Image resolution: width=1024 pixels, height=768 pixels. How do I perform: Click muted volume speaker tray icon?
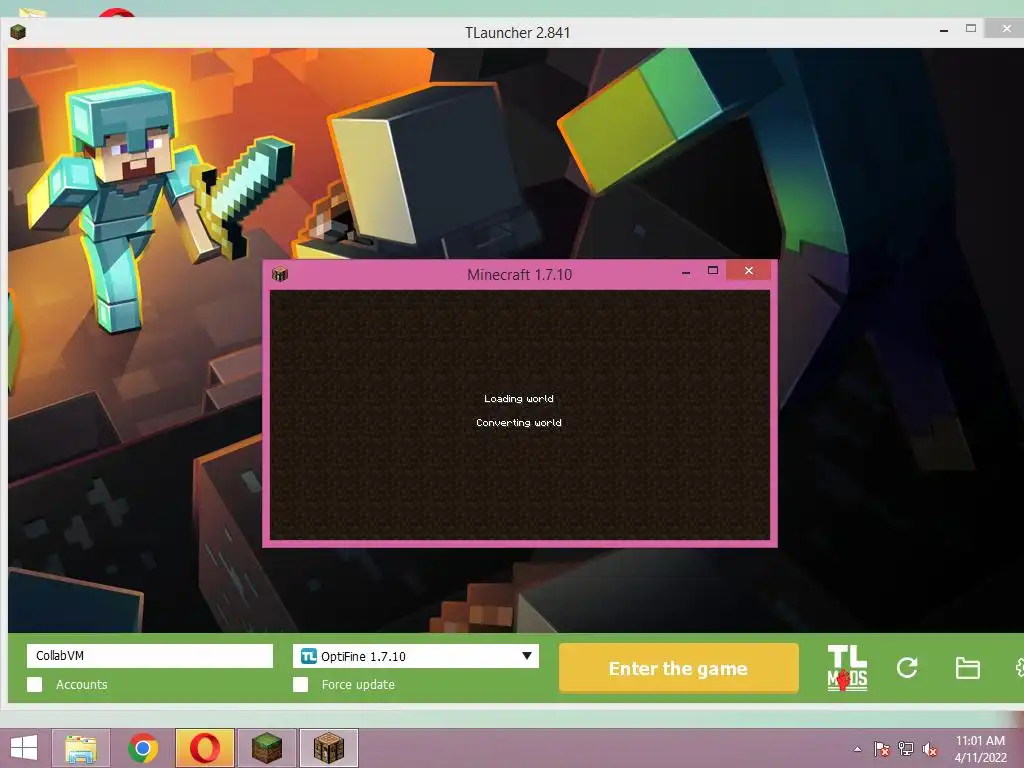click(x=929, y=749)
